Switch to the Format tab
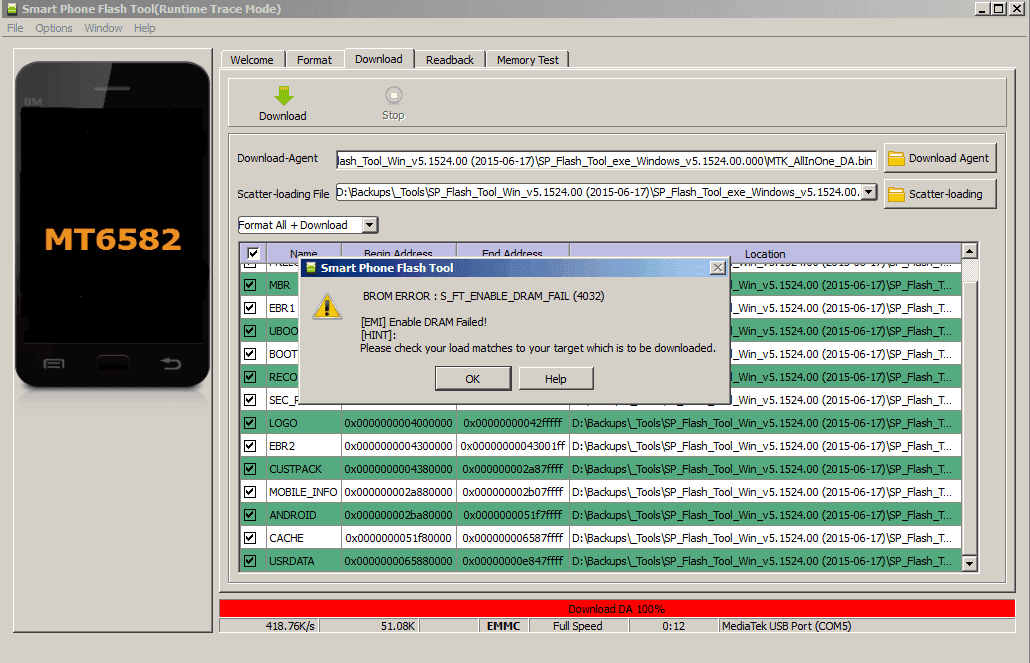Screen dimensions: 1030x663 [x=314, y=60]
